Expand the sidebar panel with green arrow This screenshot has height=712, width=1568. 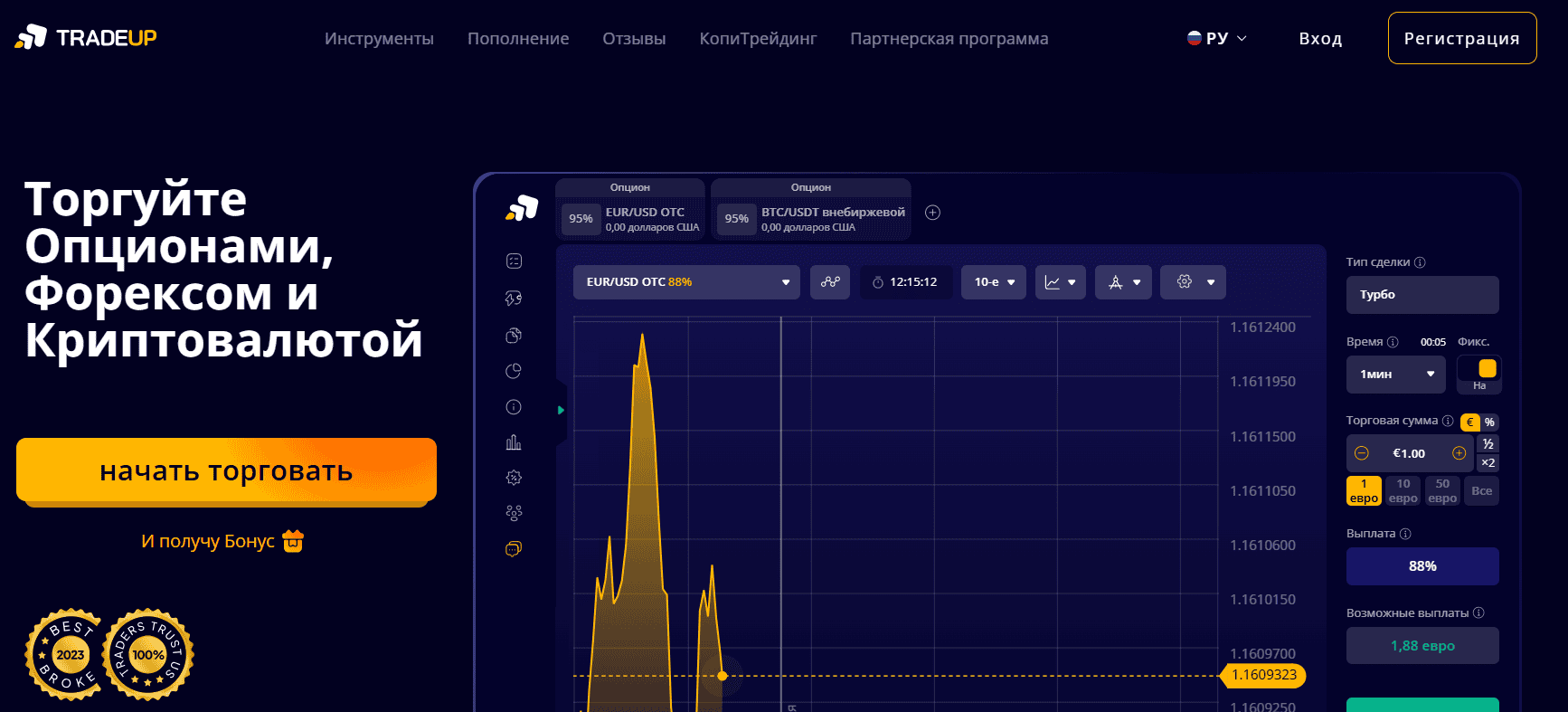click(x=561, y=411)
